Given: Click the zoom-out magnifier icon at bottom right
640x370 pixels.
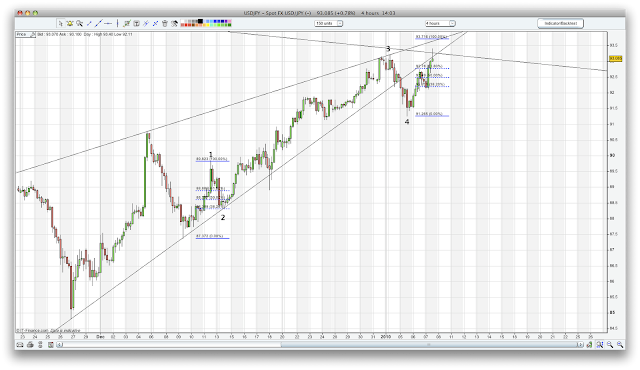Looking at the screenshot, I should [610, 345].
